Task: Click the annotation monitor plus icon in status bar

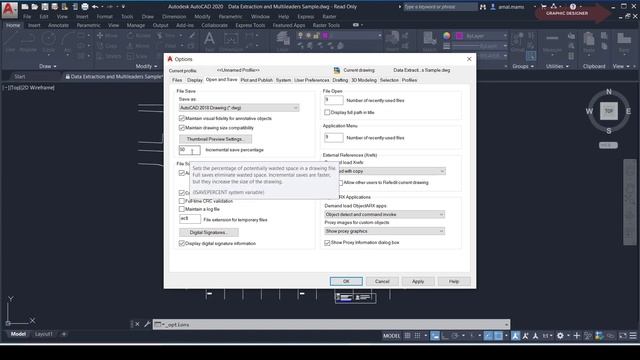Action: click(x=576, y=336)
